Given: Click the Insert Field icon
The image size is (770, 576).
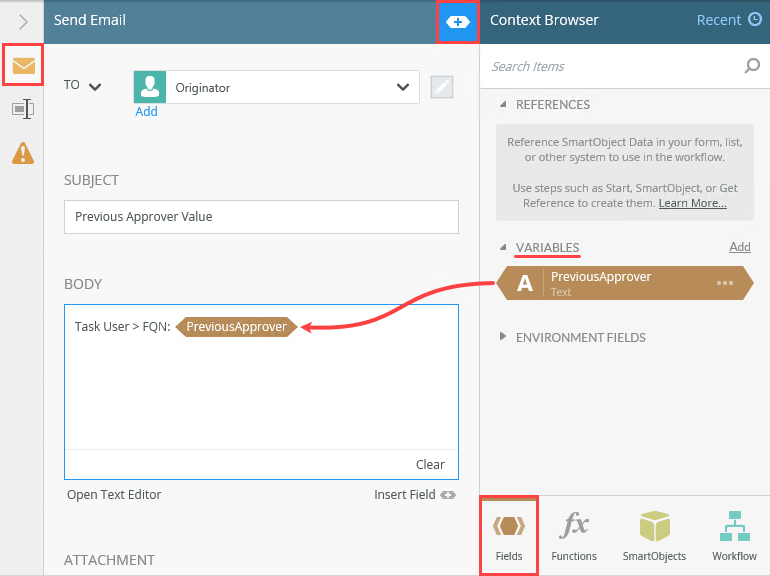Looking at the screenshot, I should pyautogui.click(x=448, y=495).
